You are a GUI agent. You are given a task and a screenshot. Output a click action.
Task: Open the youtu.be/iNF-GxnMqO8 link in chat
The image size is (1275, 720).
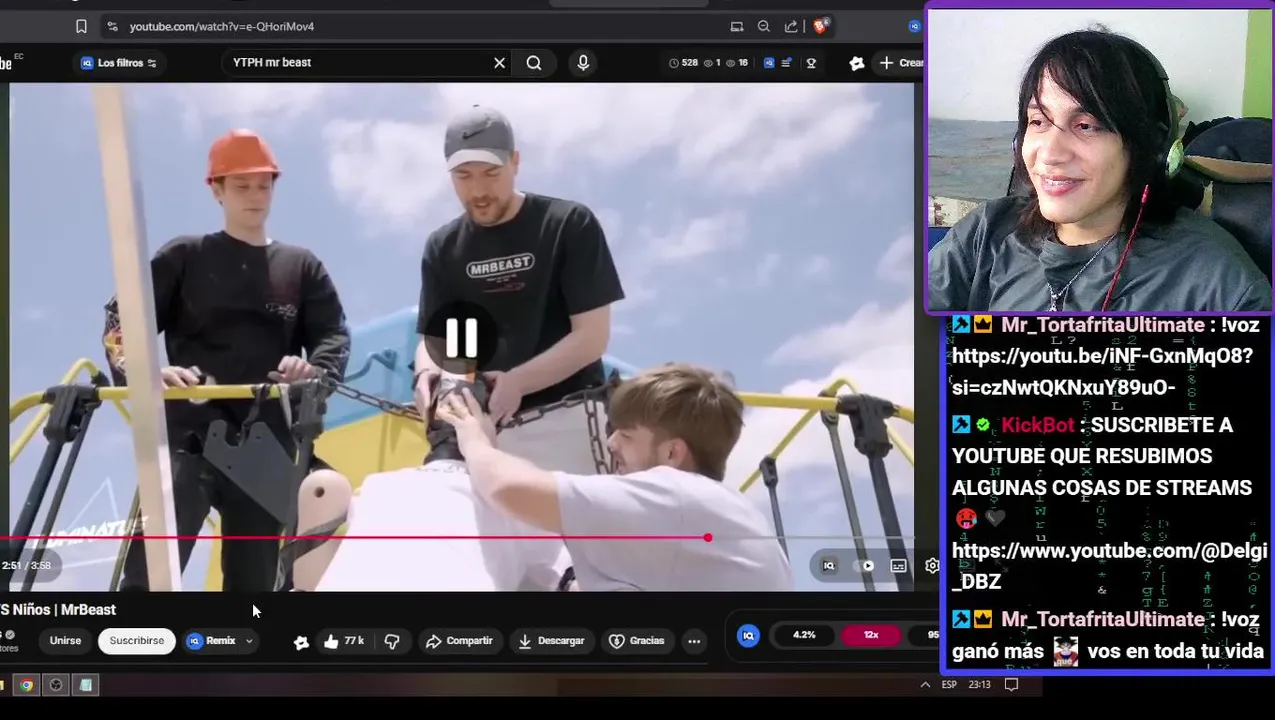pyautogui.click(x=1102, y=372)
